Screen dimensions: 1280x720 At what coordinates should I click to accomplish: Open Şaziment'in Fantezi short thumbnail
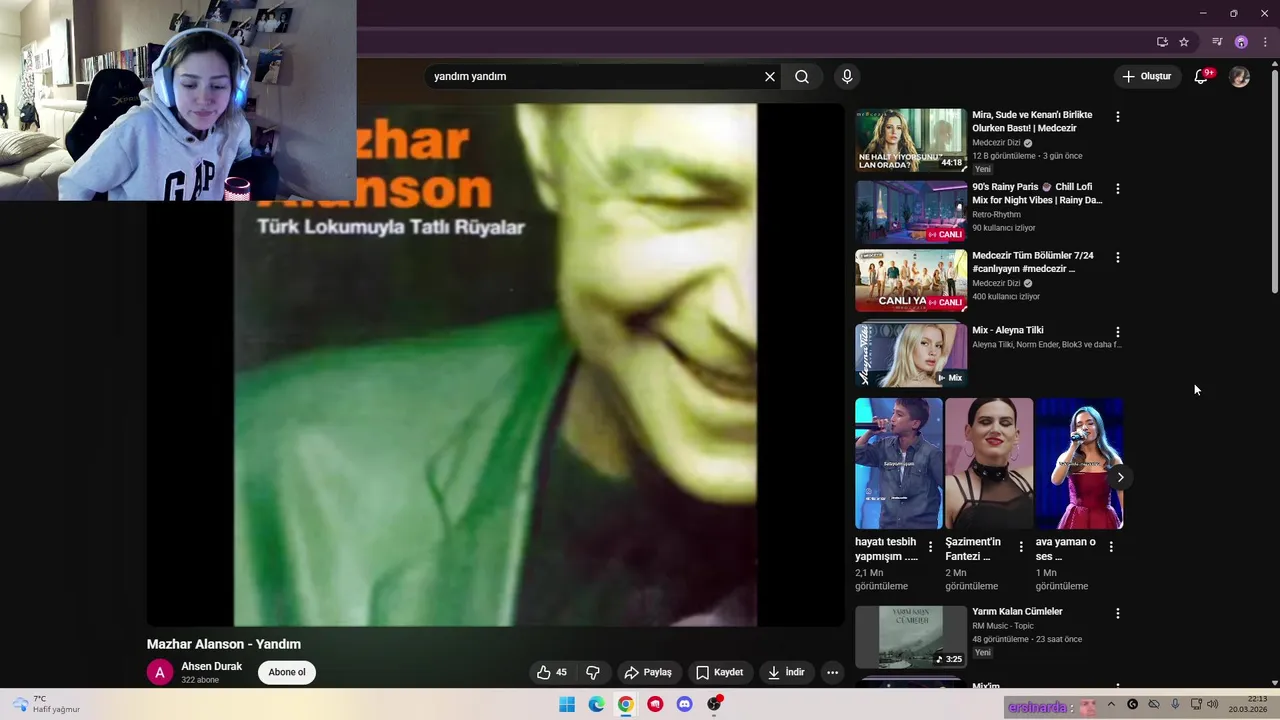pyautogui.click(x=989, y=464)
